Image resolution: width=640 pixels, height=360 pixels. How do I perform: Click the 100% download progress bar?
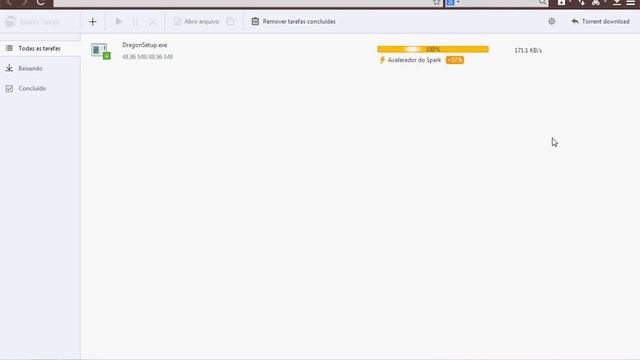pyautogui.click(x=433, y=49)
